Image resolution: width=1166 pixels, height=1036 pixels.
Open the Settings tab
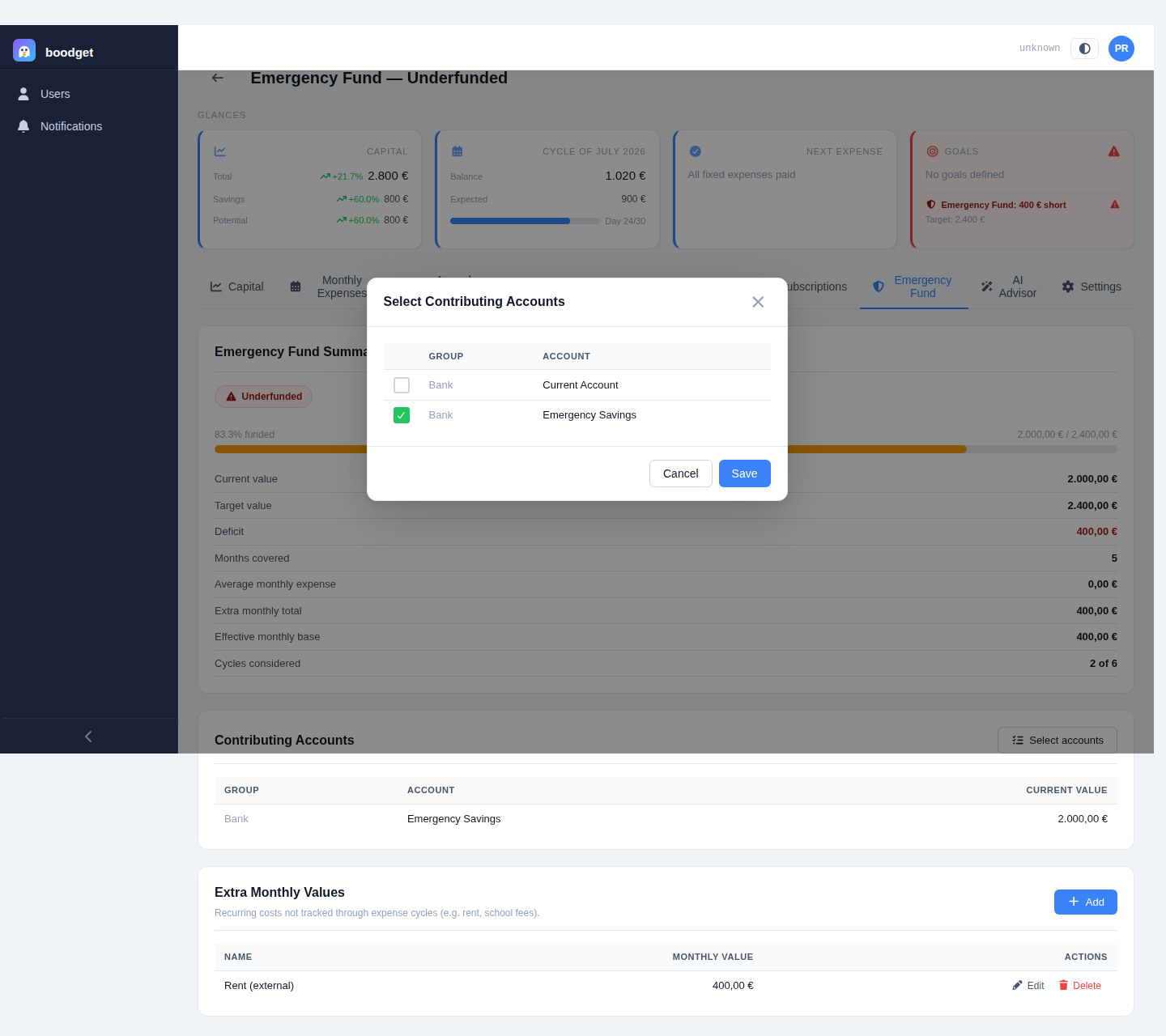point(1092,287)
